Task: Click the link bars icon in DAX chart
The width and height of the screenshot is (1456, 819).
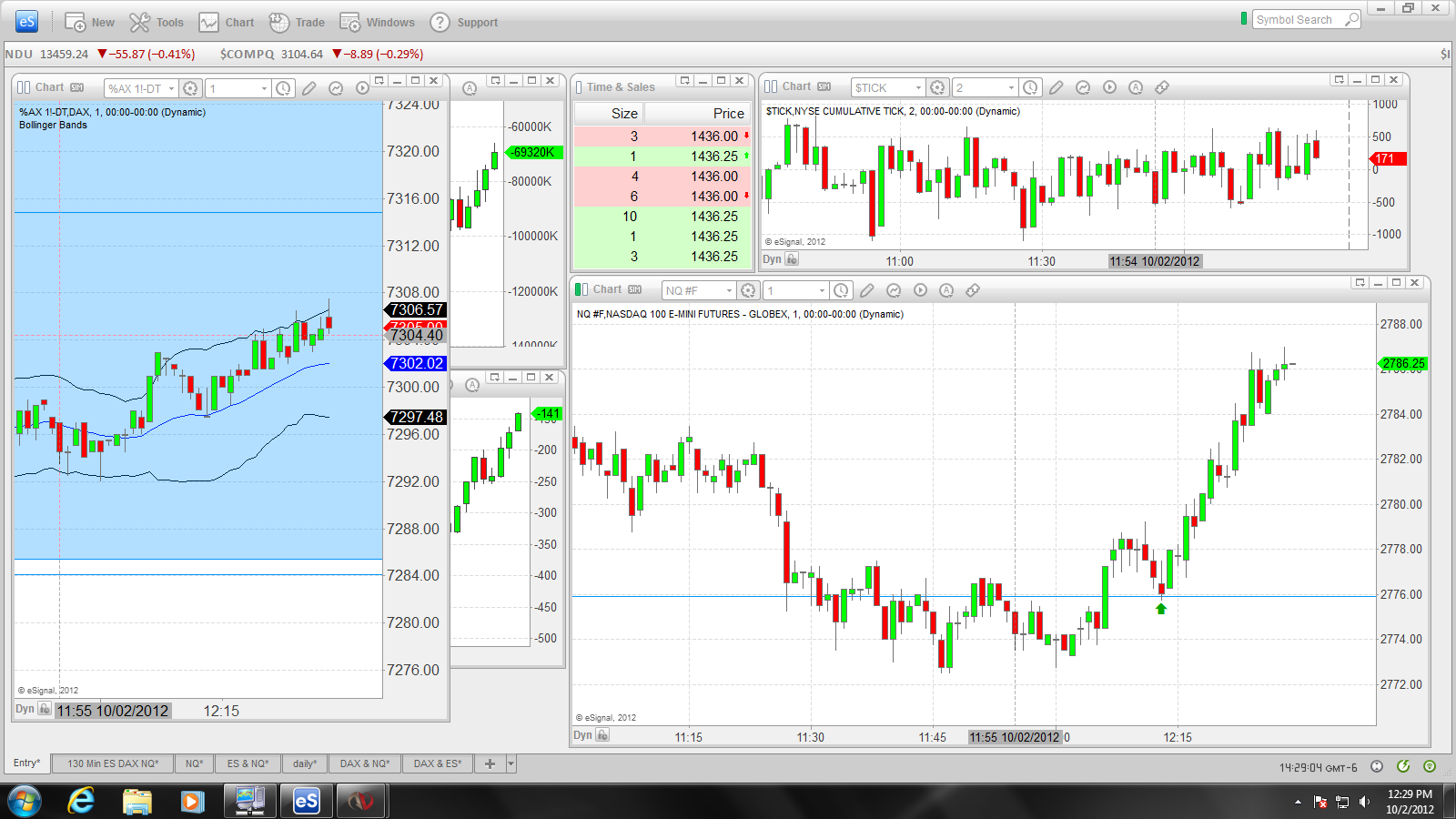Action: click(24, 87)
